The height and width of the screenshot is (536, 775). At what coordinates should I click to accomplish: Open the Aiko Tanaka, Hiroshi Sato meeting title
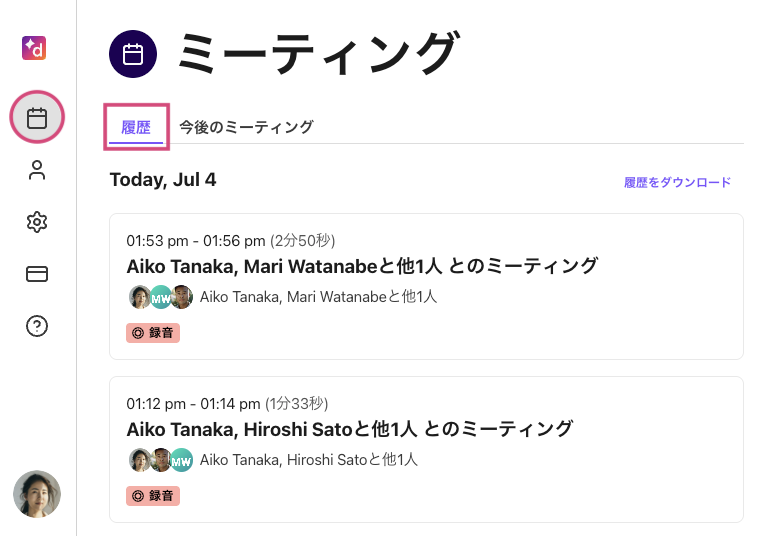click(x=350, y=429)
